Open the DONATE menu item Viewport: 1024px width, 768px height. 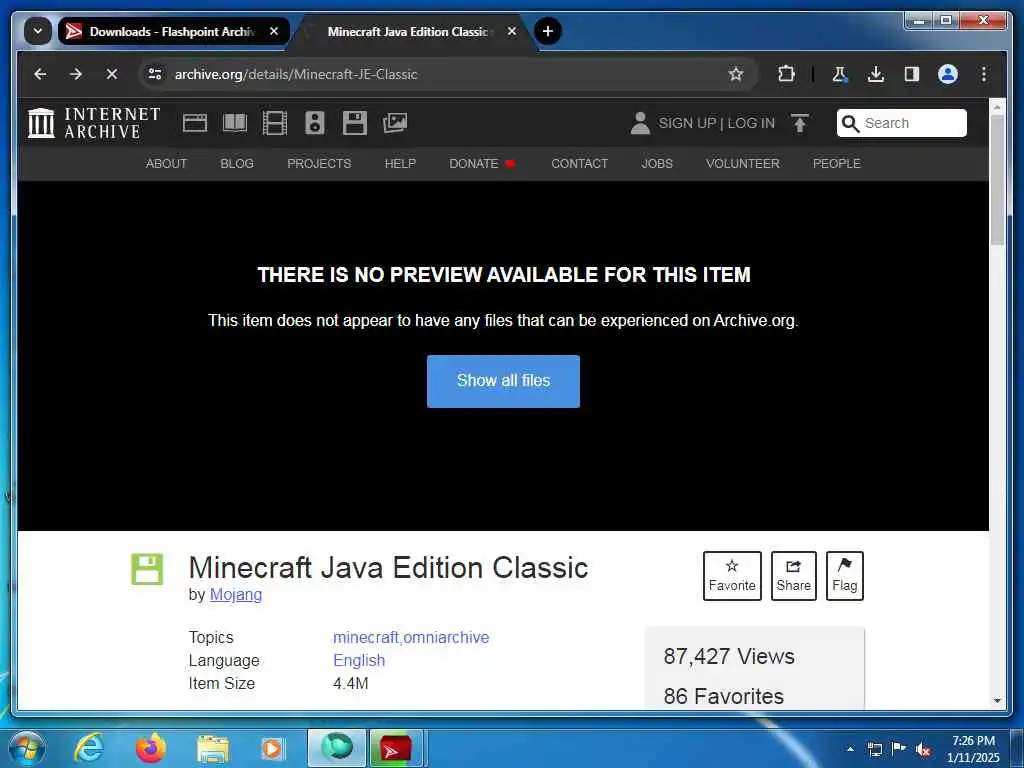pyautogui.click(x=482, y=164)
